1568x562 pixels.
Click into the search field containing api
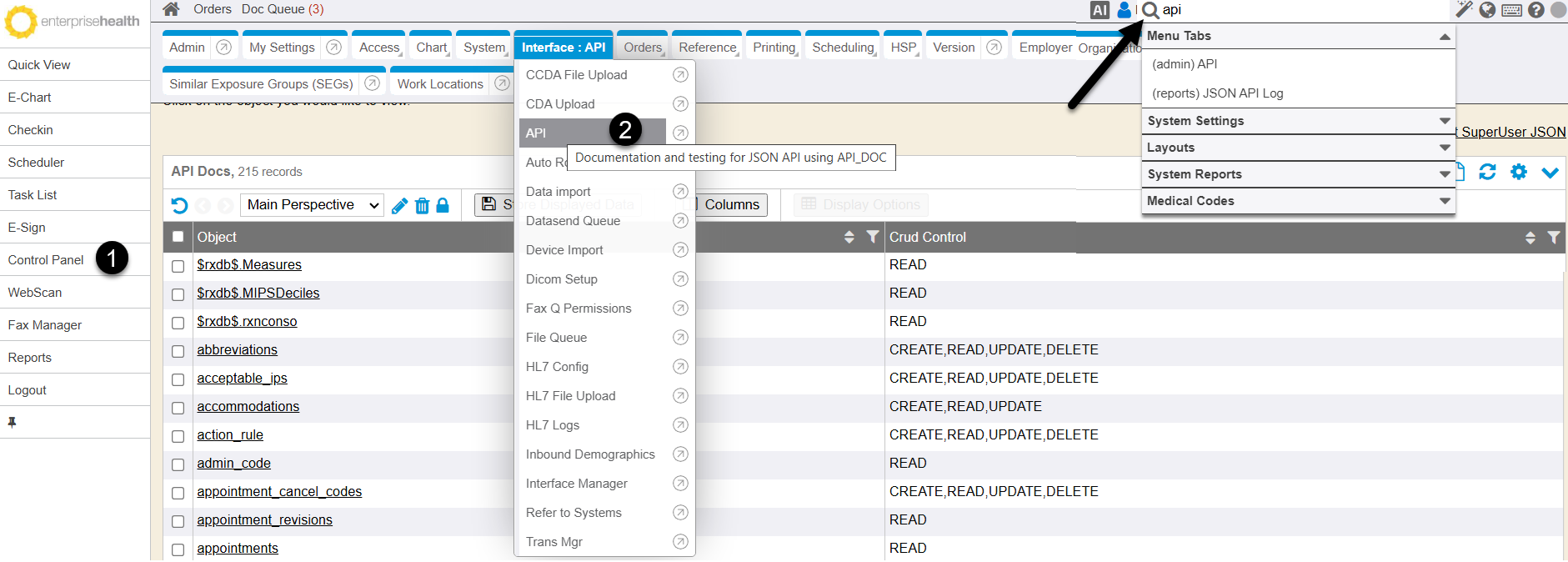pyautogui.click(x=1300, y=10)
